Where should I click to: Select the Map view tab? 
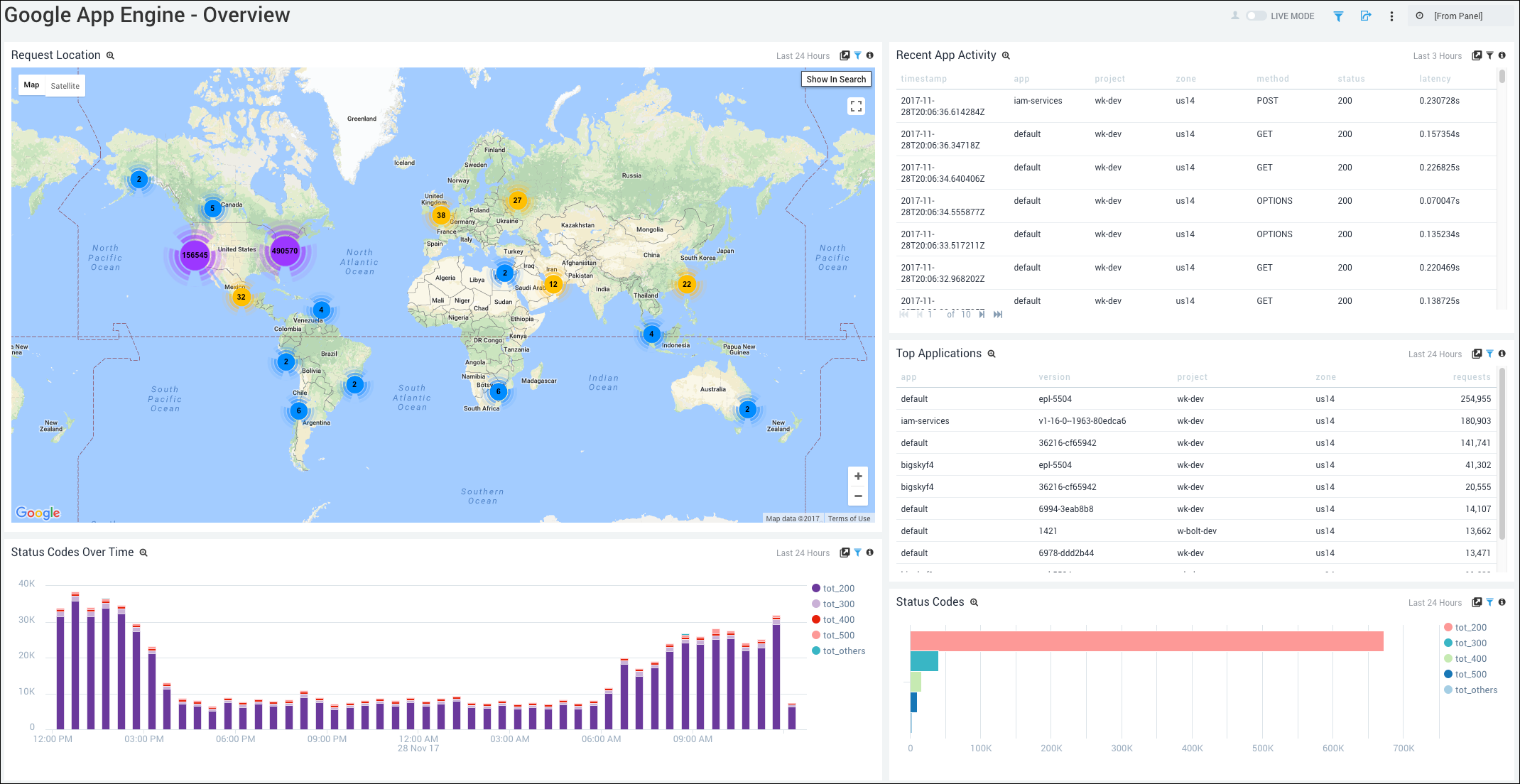click(x=31, y=85)
